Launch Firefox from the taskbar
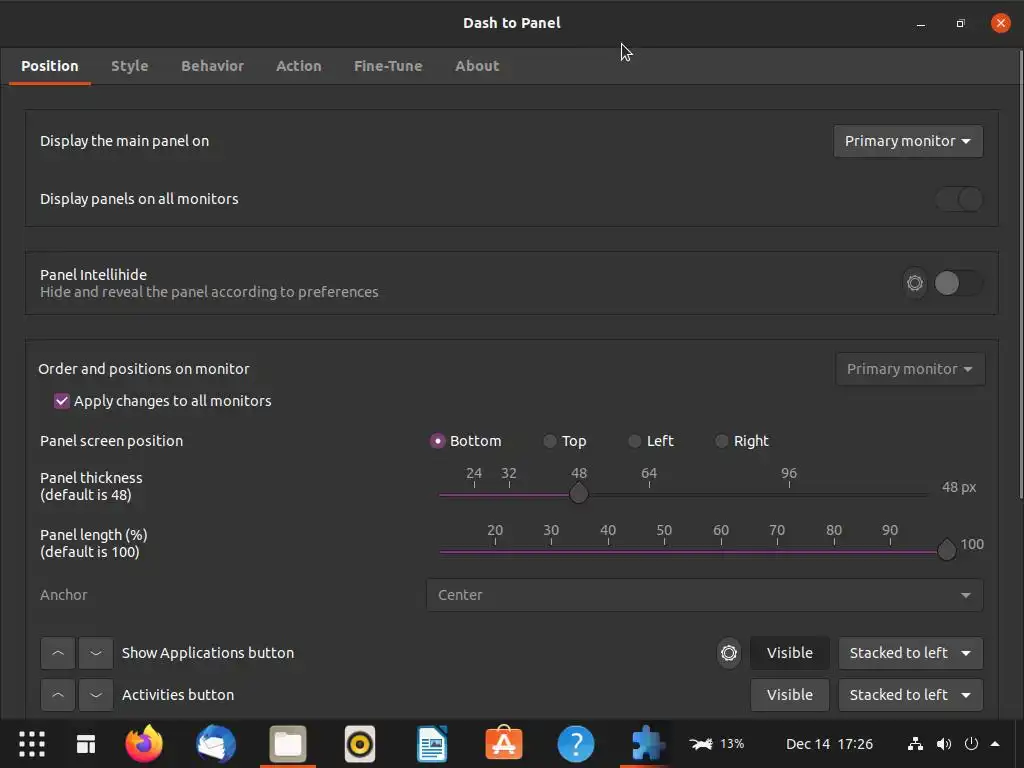 coord(144,744)
